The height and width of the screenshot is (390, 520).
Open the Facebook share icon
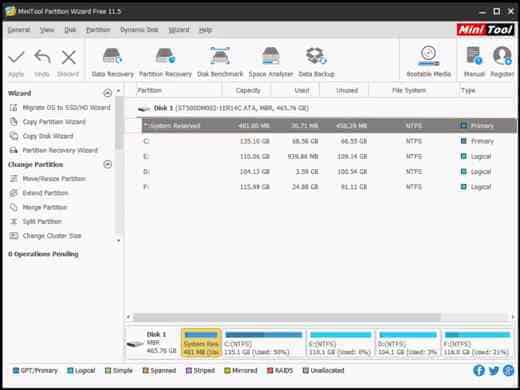click(x=479, y=370)
